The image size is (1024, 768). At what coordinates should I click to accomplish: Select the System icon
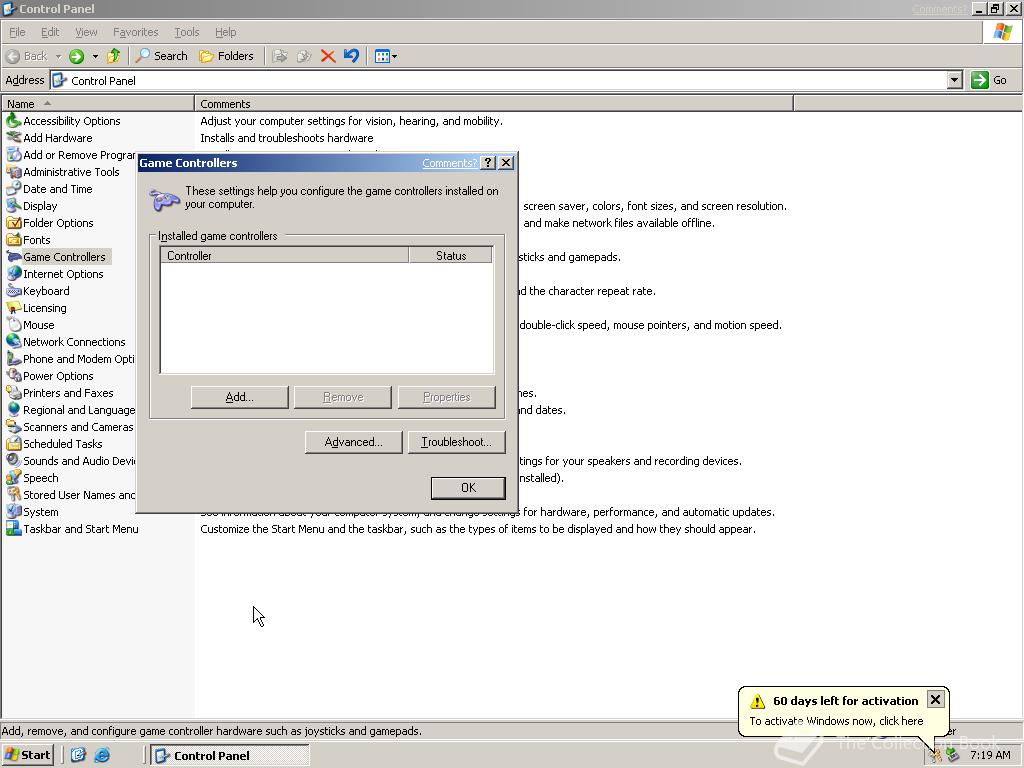point(14,511)
